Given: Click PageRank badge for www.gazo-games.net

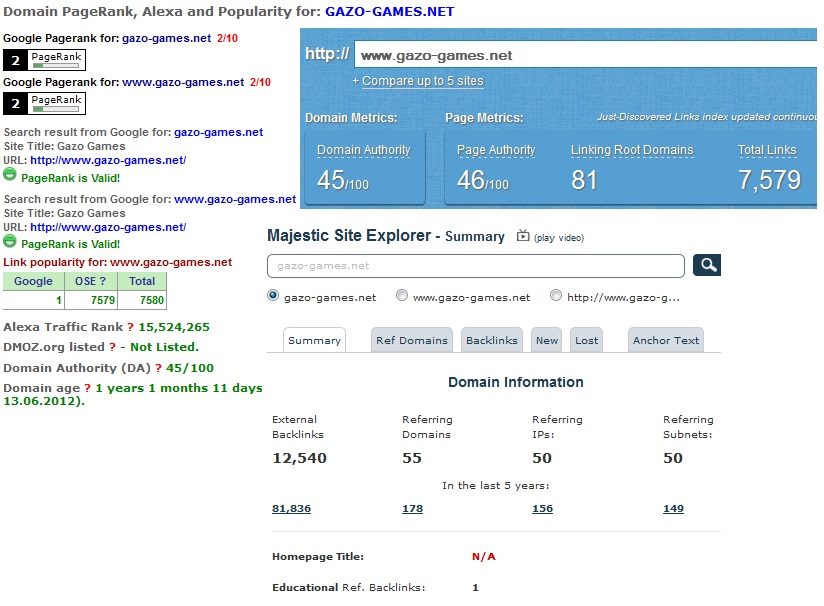Looking at the screenshot, I should click(x=44, y=103).
